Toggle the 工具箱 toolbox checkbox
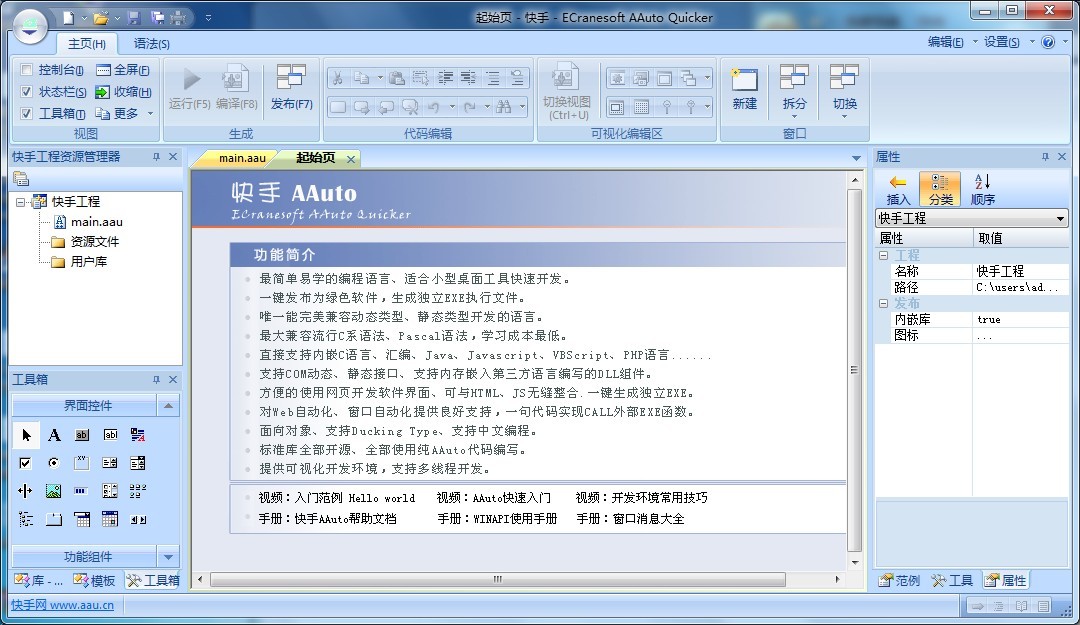The image size is (1080, 625). pyautogui.click(x=26, y=114)
